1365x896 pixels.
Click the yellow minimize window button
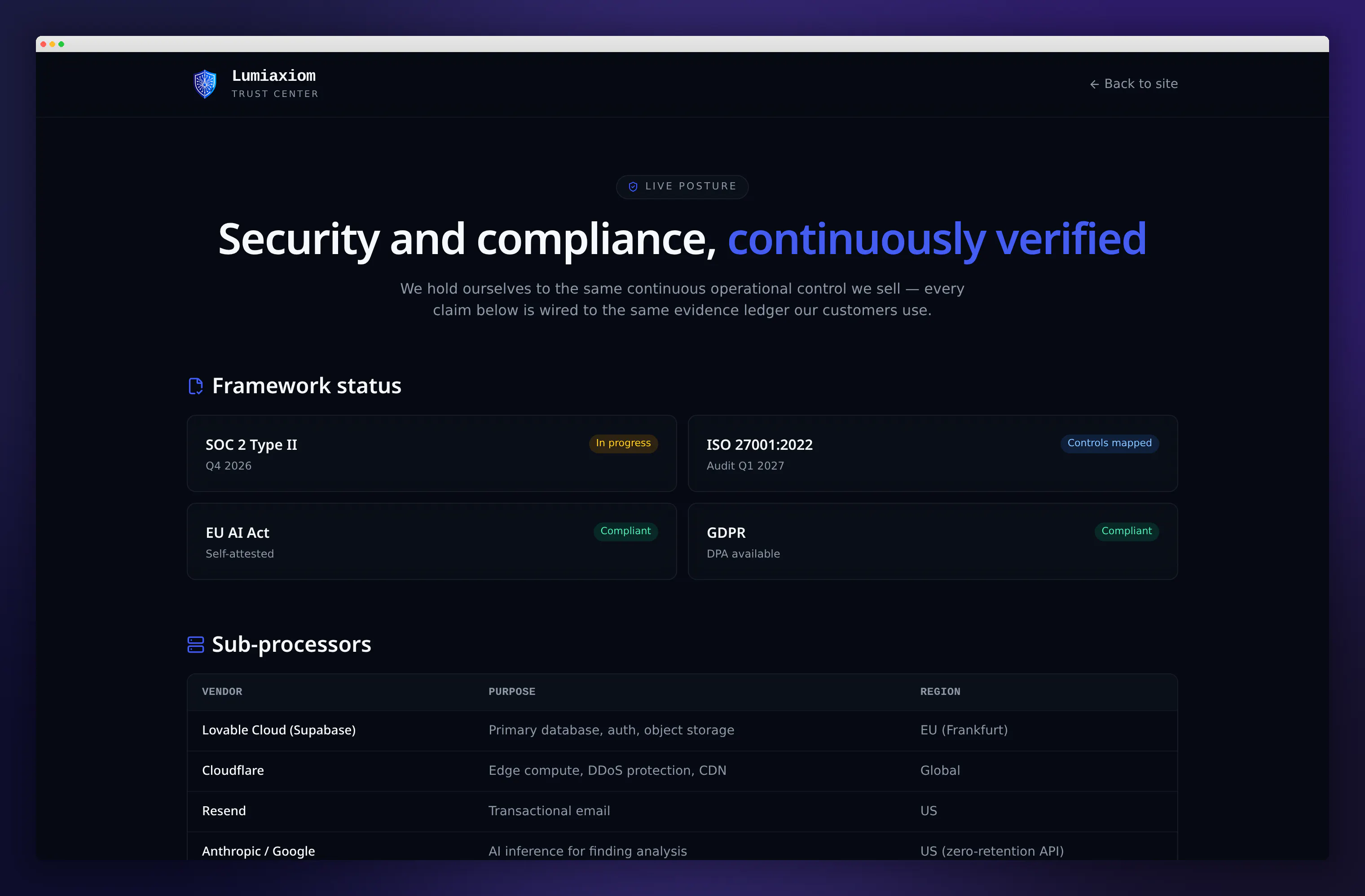tap(52, 44)
